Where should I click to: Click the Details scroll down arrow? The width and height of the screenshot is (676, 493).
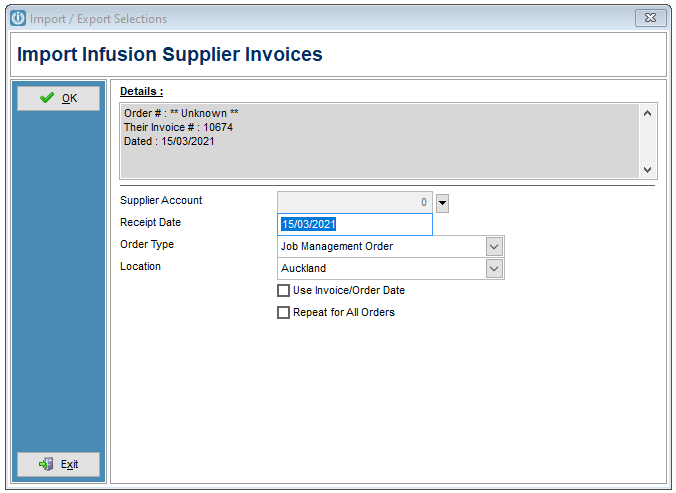tap(647, 169)
